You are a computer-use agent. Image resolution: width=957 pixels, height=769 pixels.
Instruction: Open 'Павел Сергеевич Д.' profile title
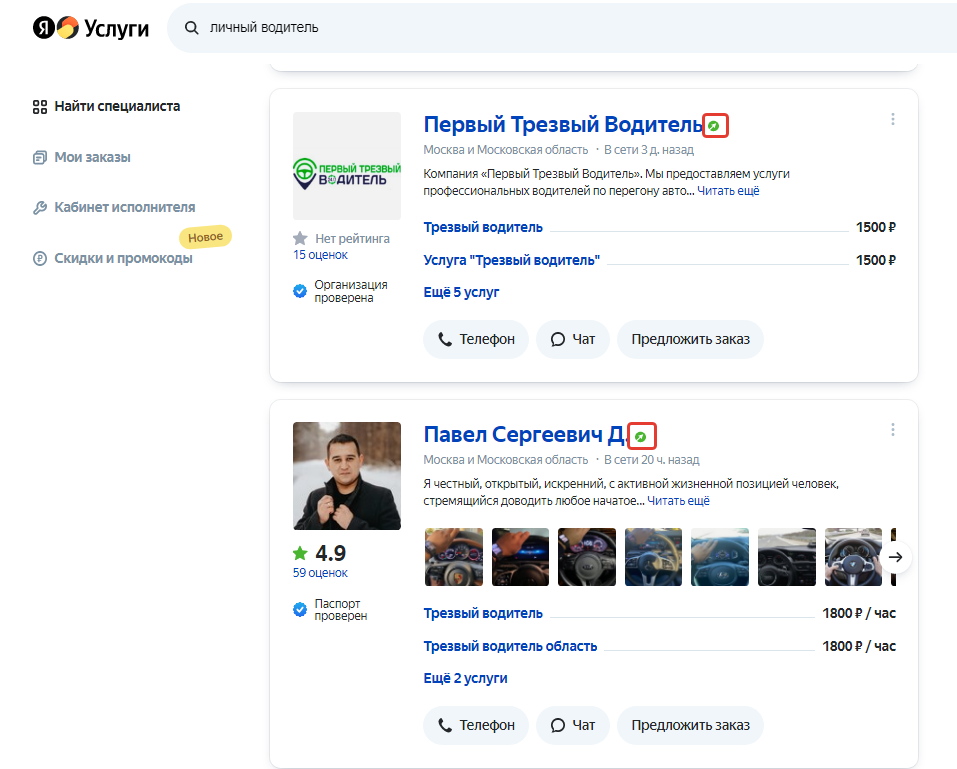[525, 435]
